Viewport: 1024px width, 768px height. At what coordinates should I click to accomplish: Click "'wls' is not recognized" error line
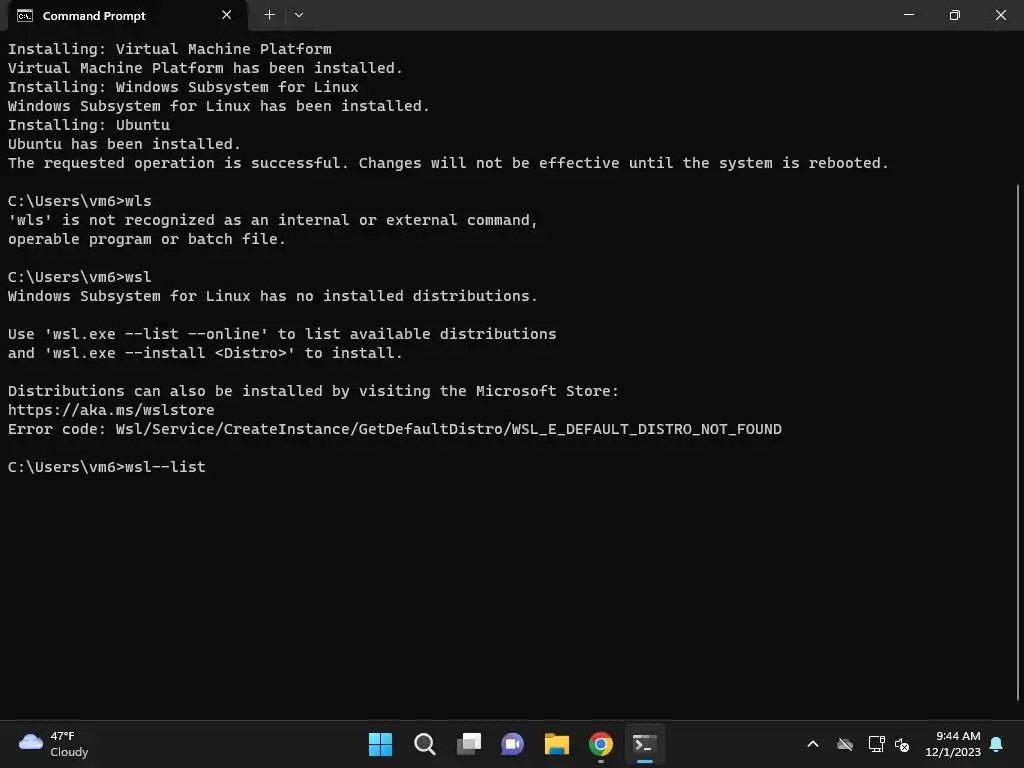272,220
